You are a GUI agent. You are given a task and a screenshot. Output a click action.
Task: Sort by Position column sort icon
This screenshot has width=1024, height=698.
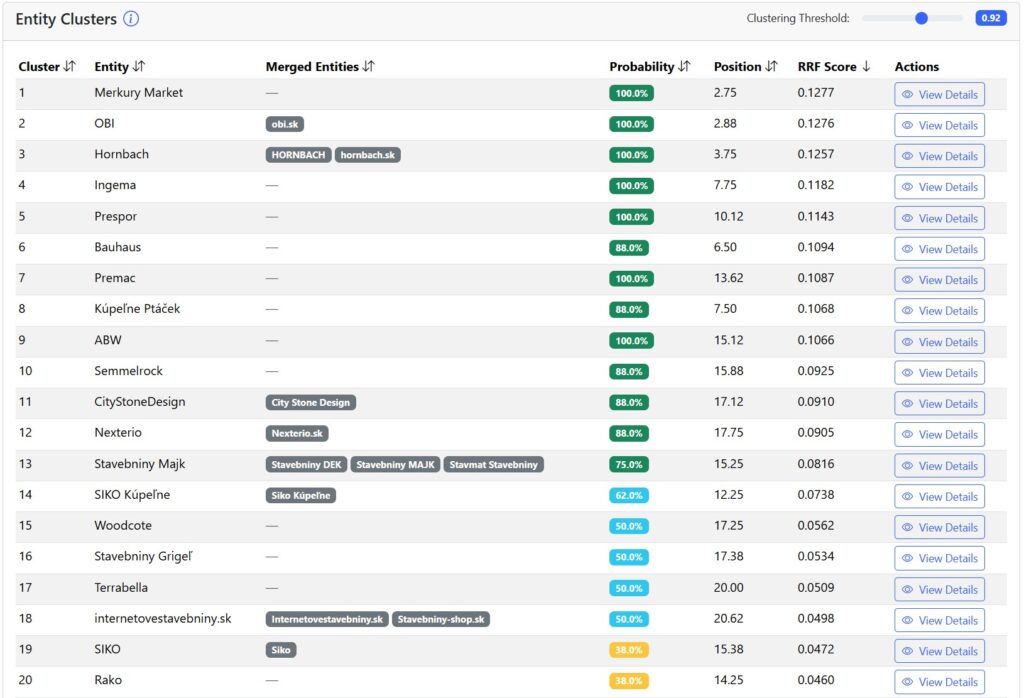(x=772, y=66)
